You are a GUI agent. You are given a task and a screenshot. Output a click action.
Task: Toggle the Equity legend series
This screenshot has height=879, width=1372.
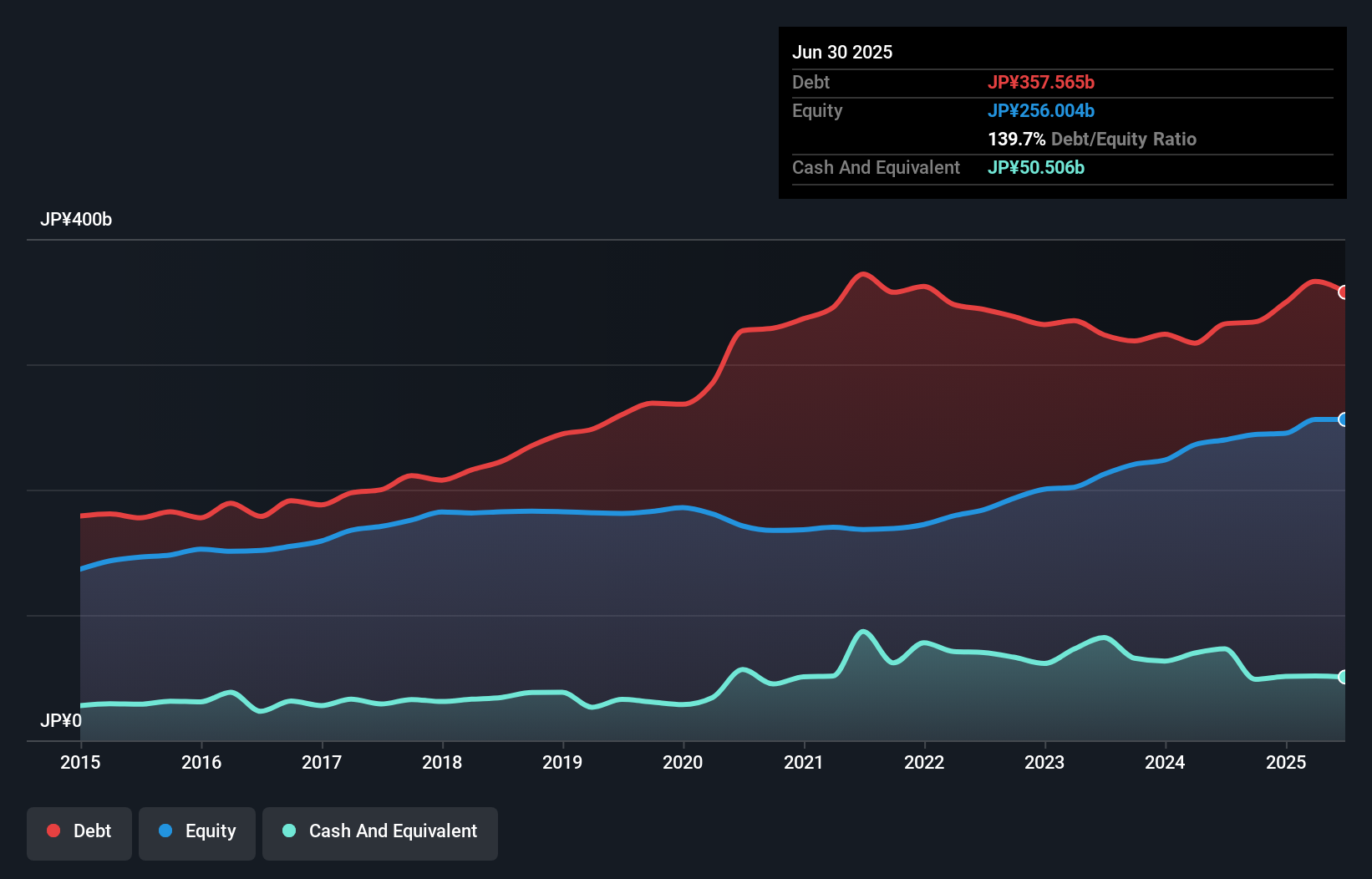197,831
